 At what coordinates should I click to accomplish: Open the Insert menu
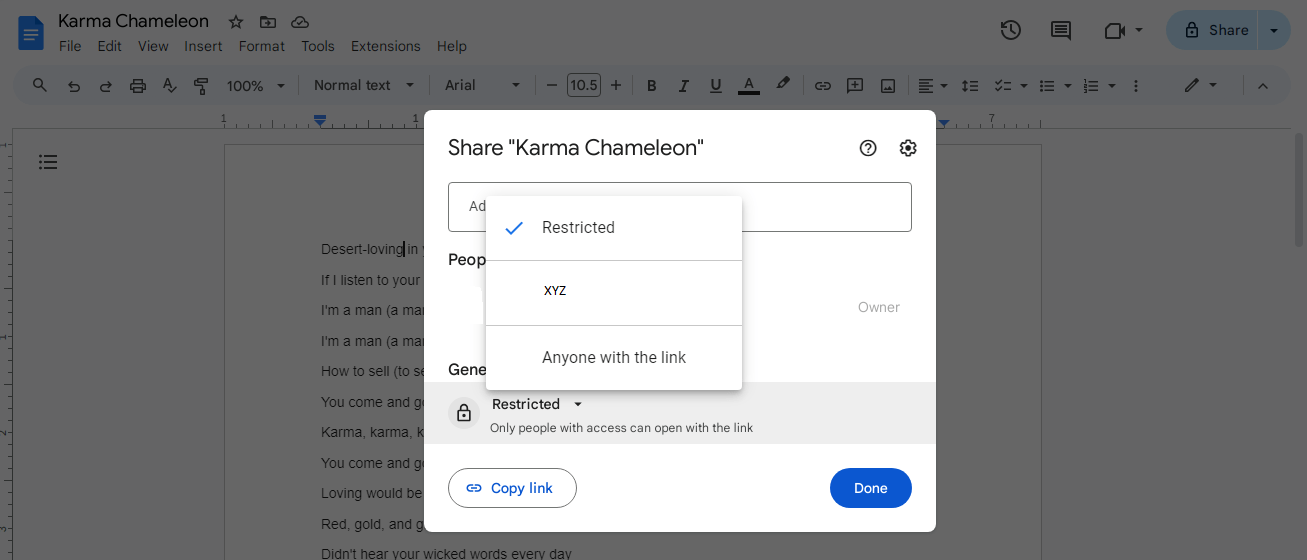click(204, 46)
